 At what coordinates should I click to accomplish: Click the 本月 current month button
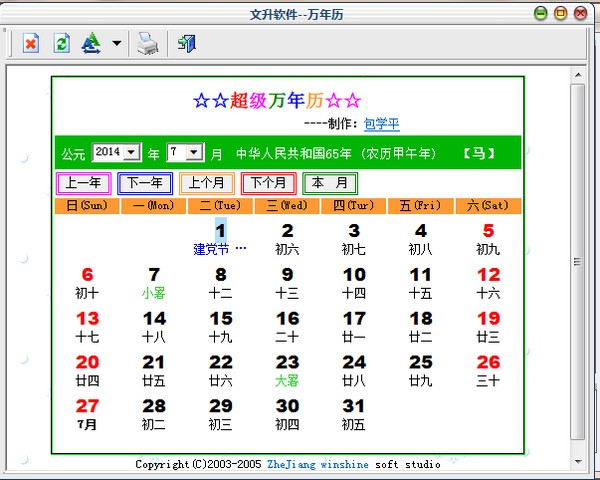point(330,183)
